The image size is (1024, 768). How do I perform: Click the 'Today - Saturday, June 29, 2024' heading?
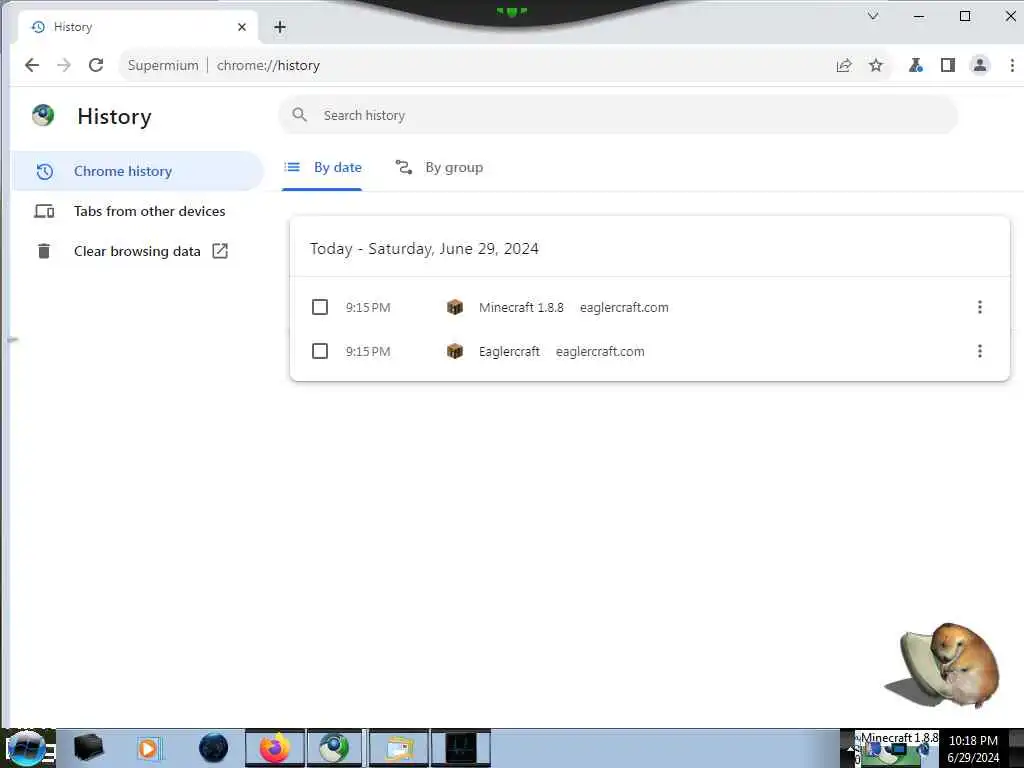pyautogui.click(x=424, y=249)
